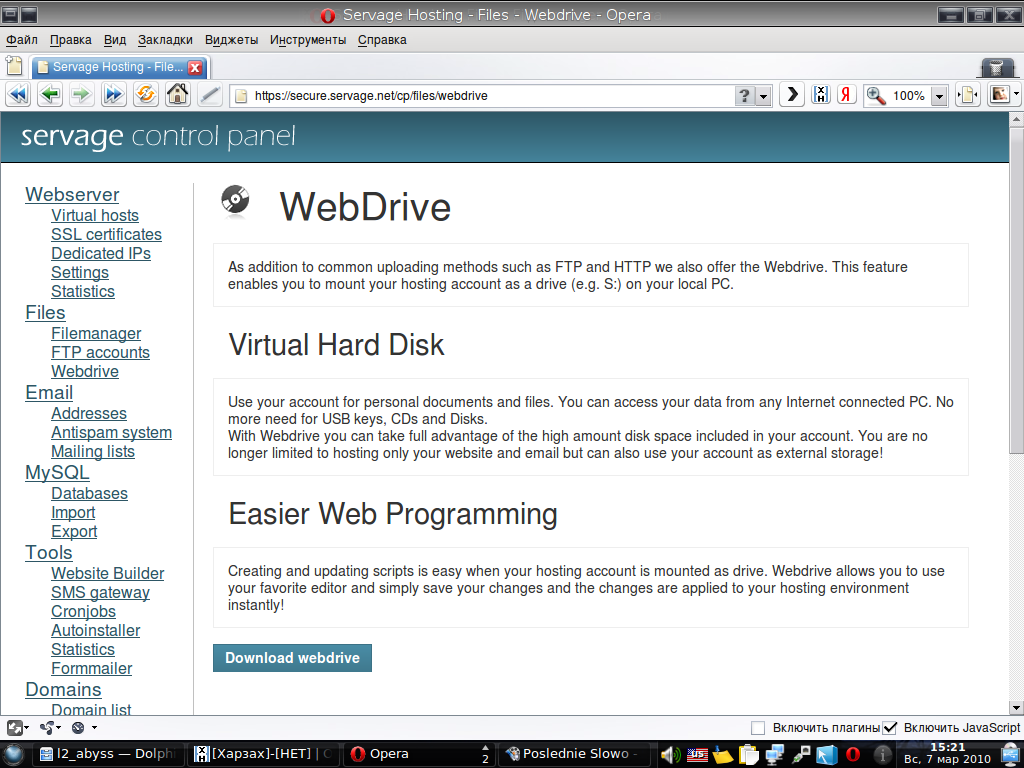1024x768 pixels.
Task: Click the US keyboard layout flag
Action: pos(697,754)
